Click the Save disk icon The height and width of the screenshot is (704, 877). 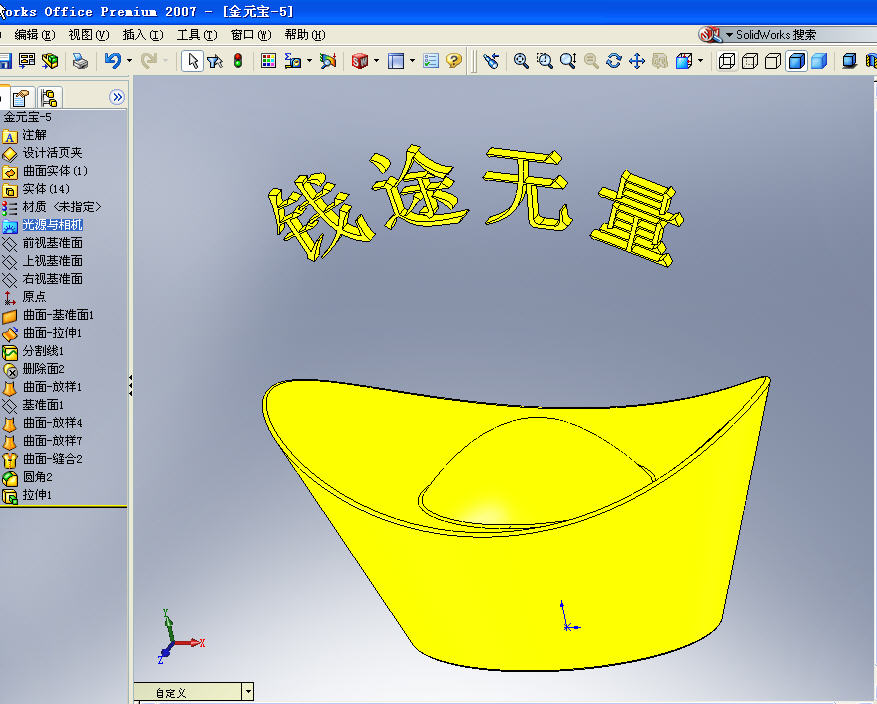(5, 60)
